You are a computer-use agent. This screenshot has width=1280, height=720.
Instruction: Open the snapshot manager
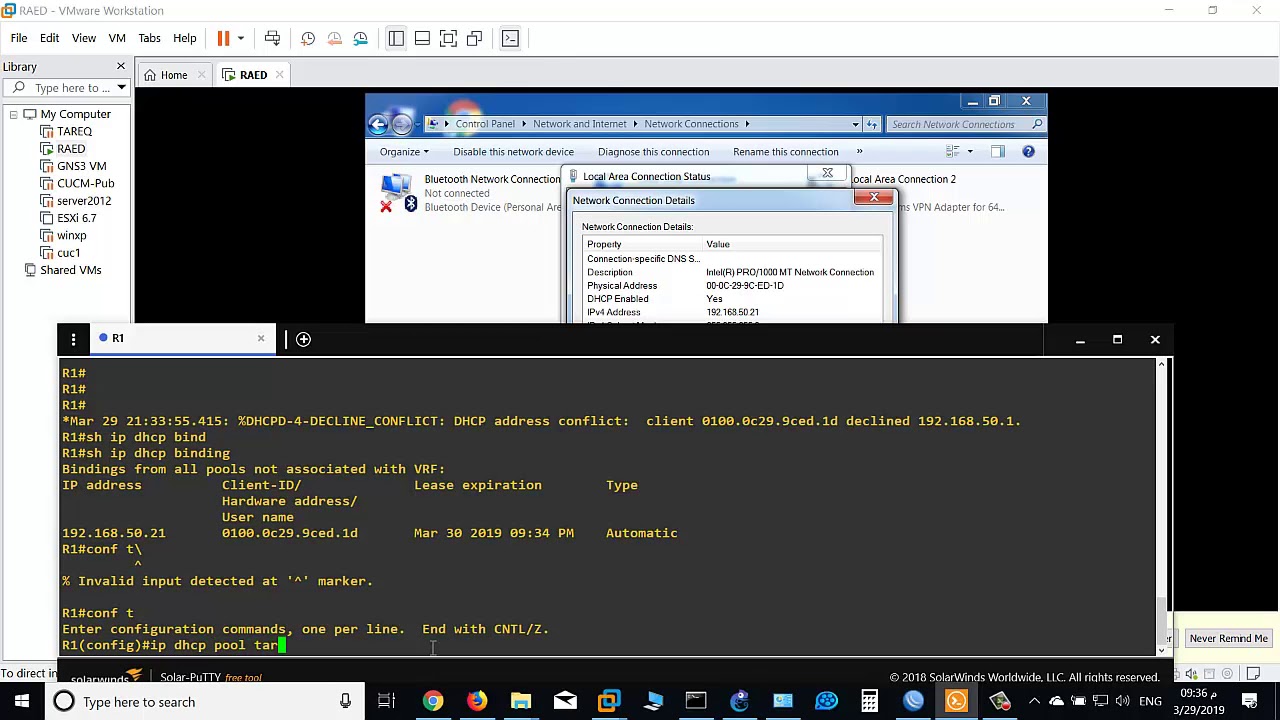[360, 38]
